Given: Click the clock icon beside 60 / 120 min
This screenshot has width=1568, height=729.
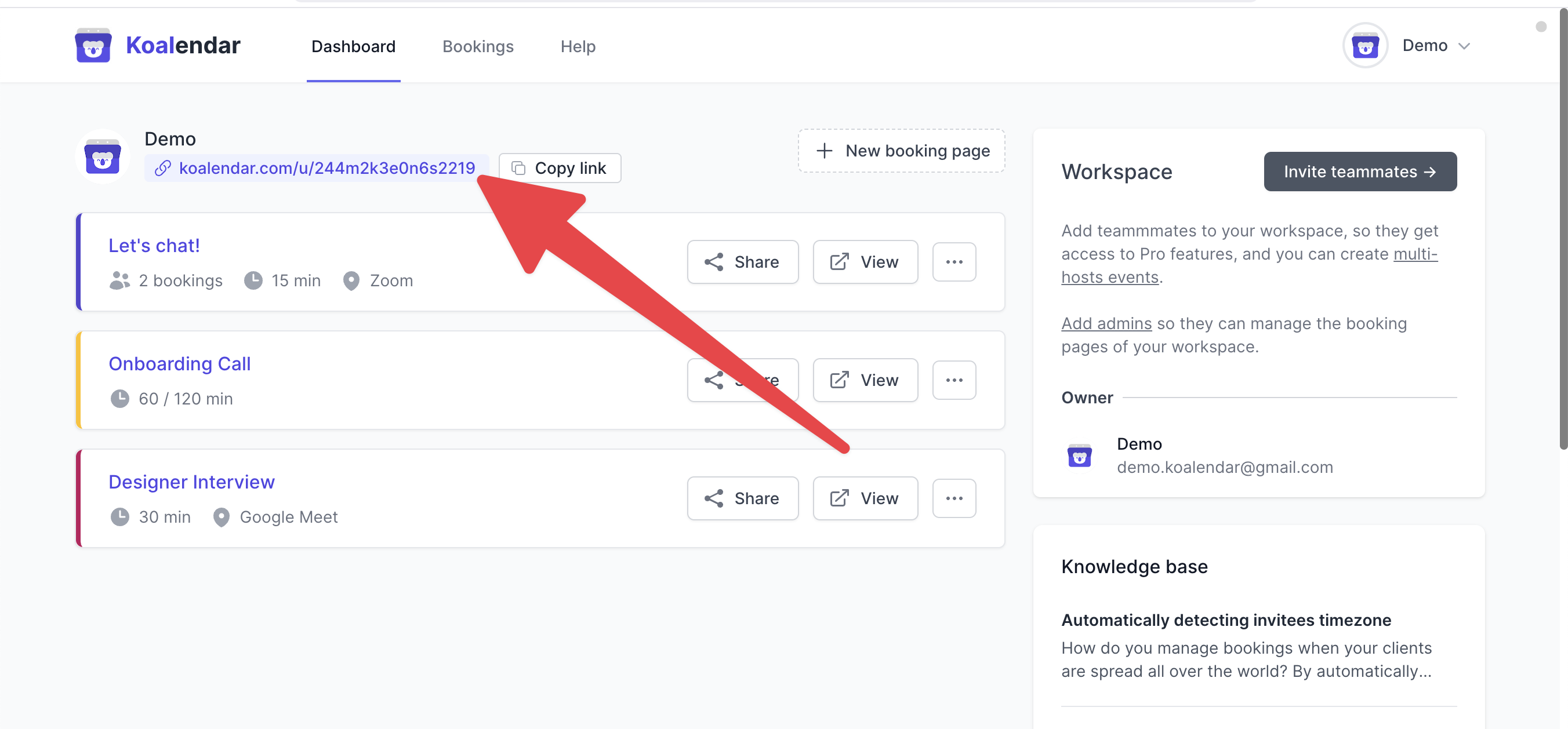Looking at the screenshot, I should 120,399.
